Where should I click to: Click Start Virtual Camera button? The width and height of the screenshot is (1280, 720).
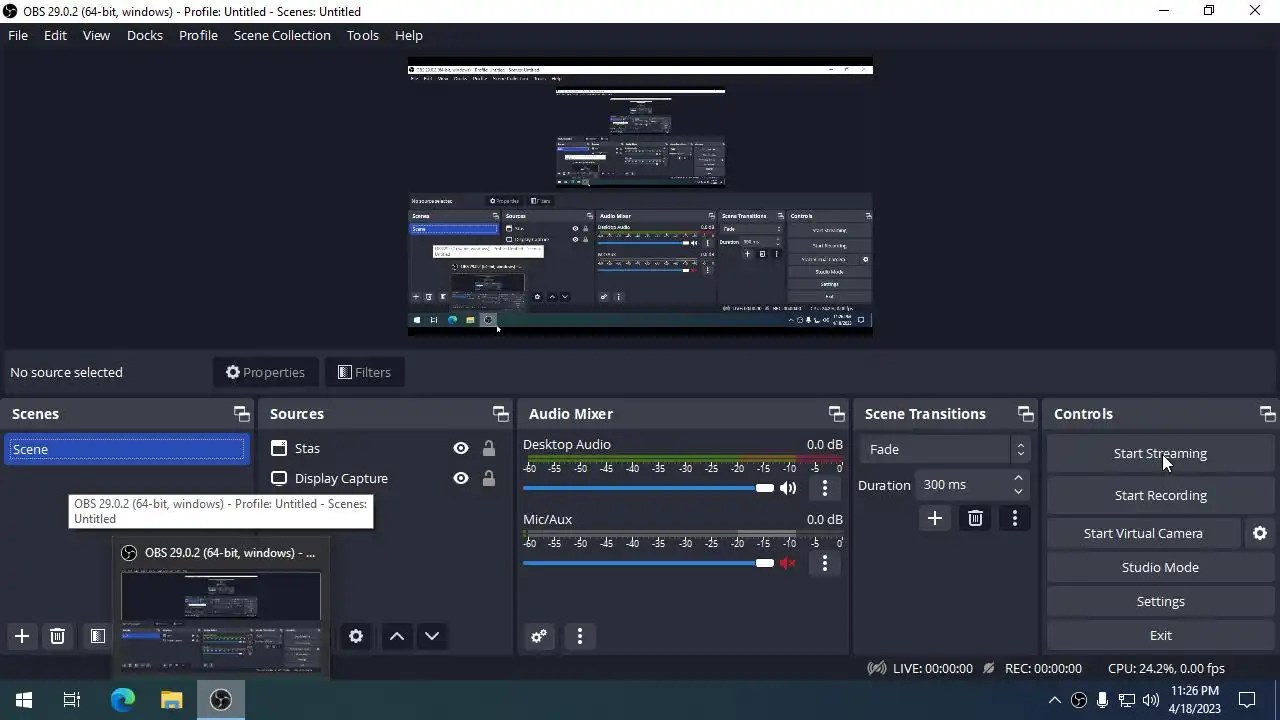pos(1143,533)
